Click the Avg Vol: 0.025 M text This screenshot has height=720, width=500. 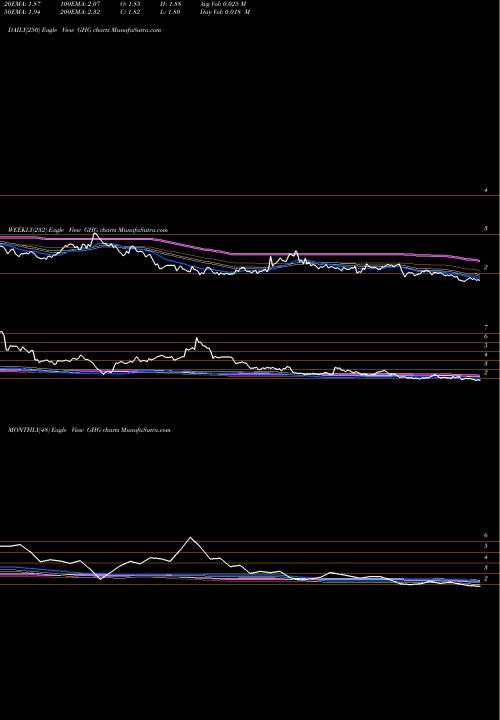tap(223, 4)
